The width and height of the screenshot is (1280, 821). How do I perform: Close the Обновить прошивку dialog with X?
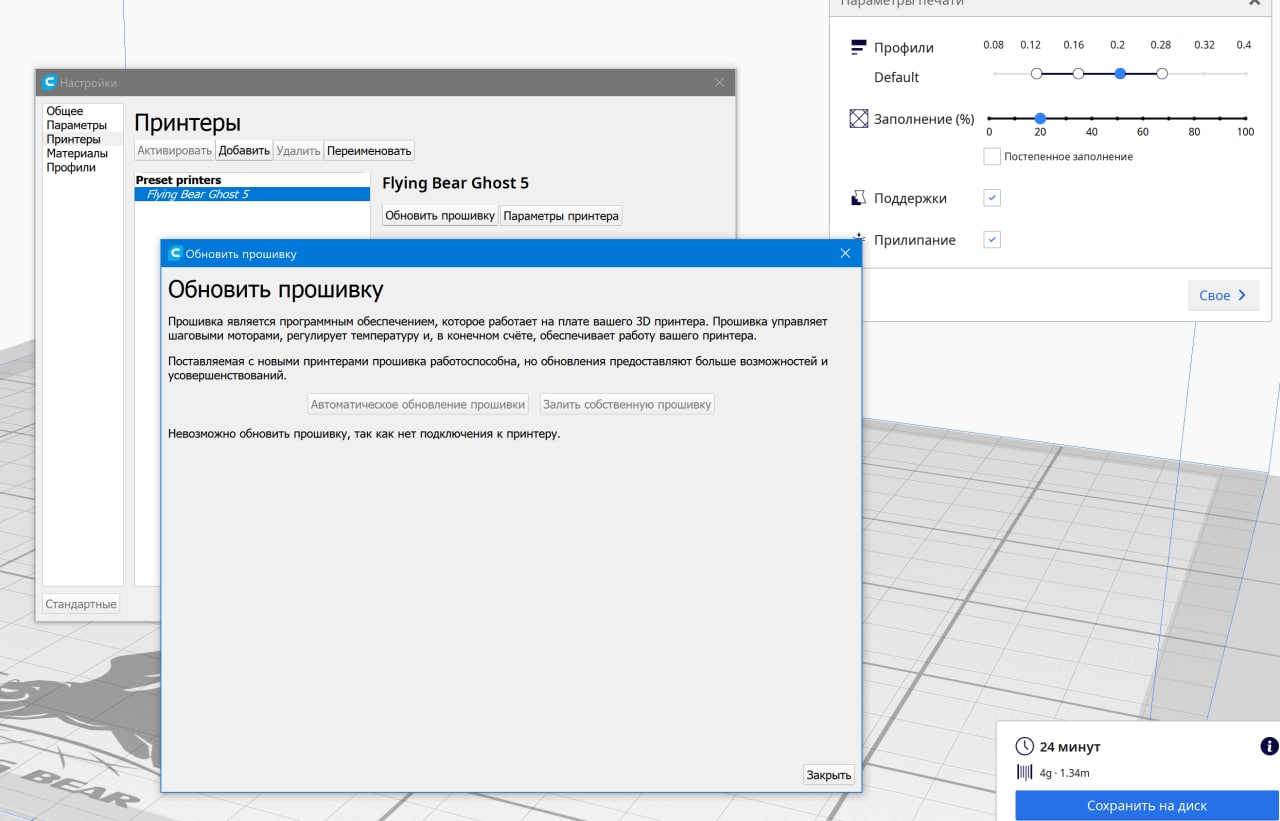click(x=845, y=254)
